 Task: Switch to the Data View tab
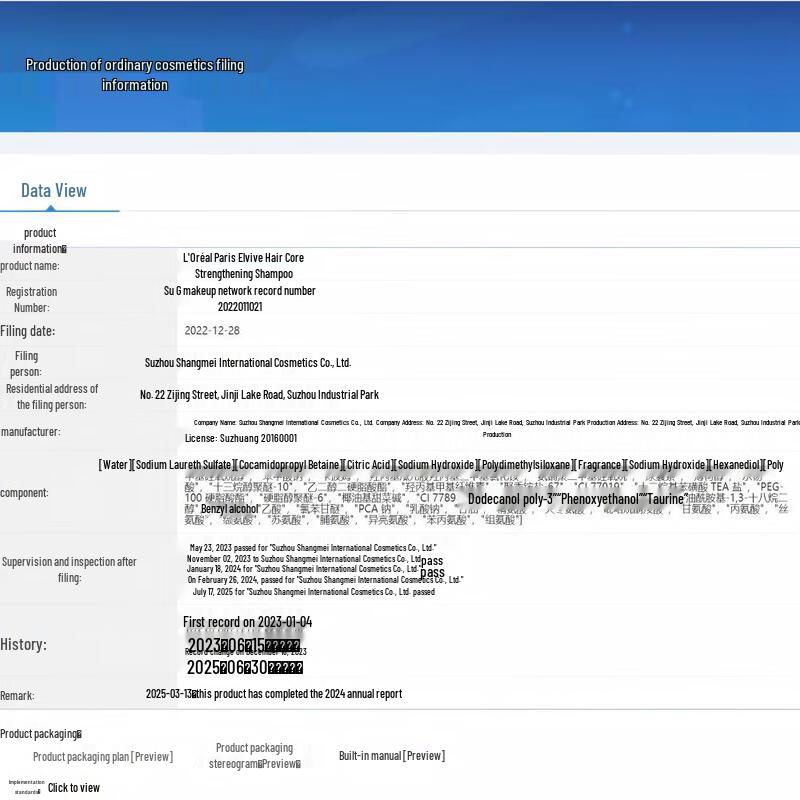[x=54, y=191]
